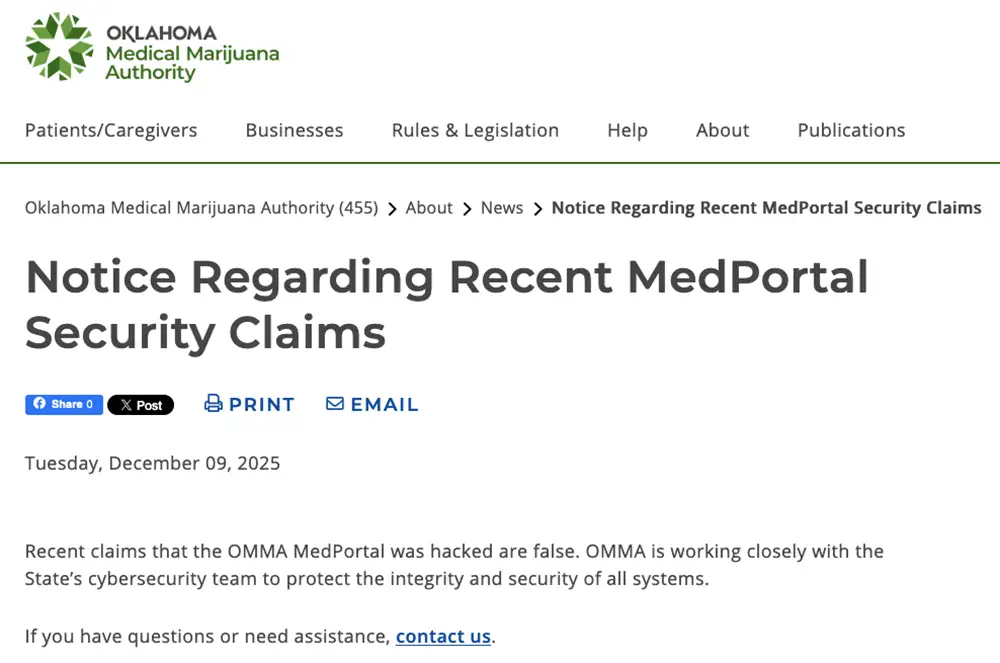Viewport: 1000px width, 663px height.
Task: Open the About navigation menu
Action: pyautogui.click(x=722, y=130)
